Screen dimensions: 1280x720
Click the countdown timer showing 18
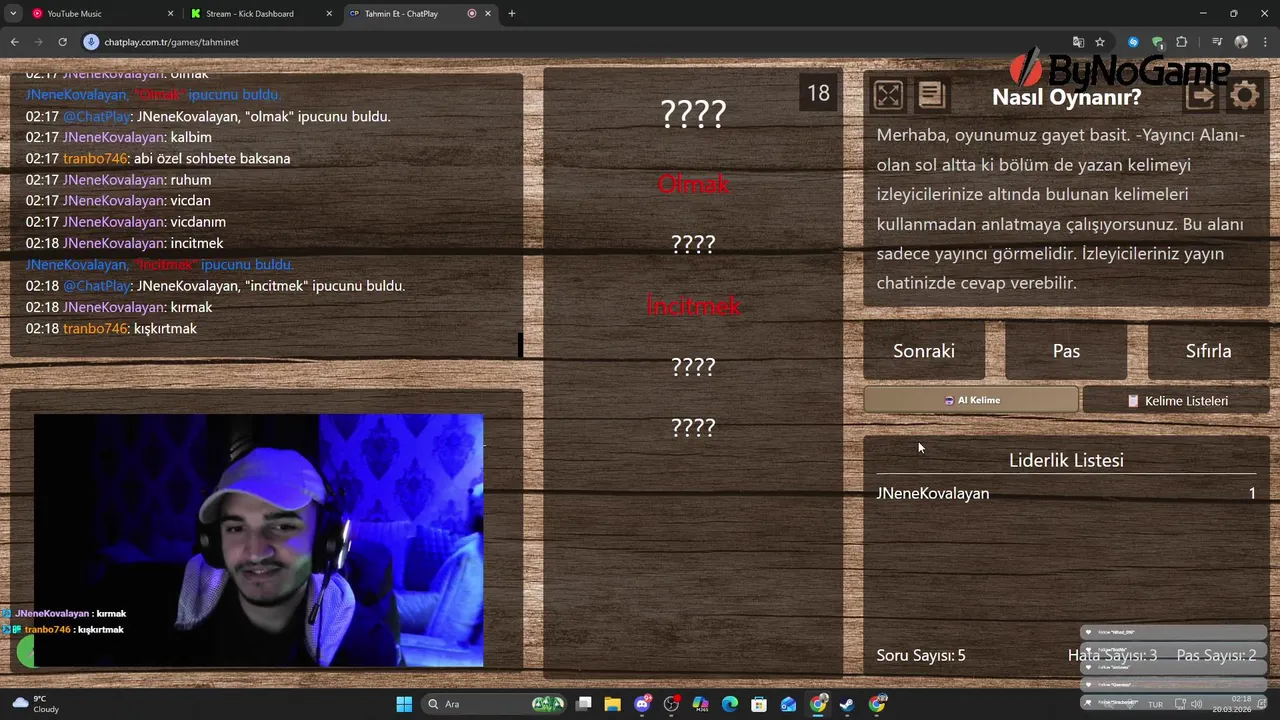coord(818,93)
